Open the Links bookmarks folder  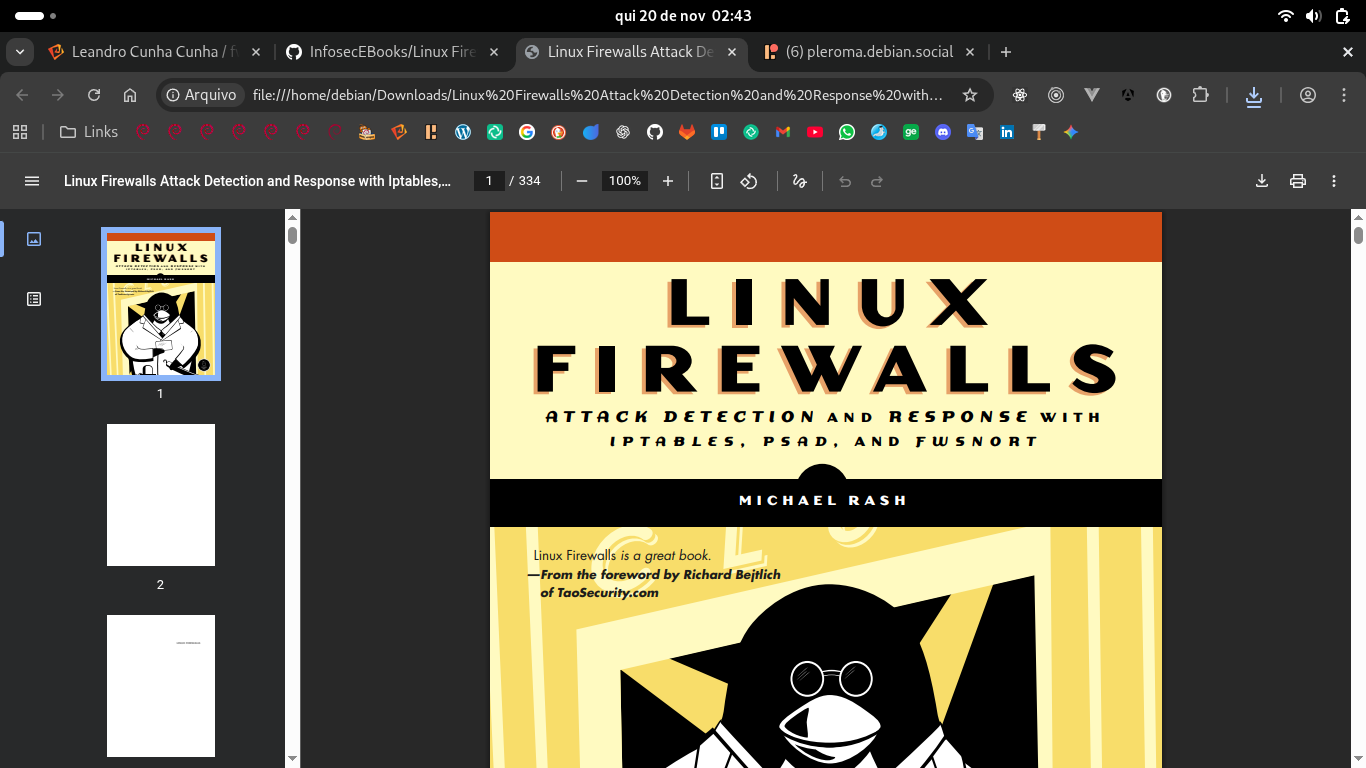[88, 132]
